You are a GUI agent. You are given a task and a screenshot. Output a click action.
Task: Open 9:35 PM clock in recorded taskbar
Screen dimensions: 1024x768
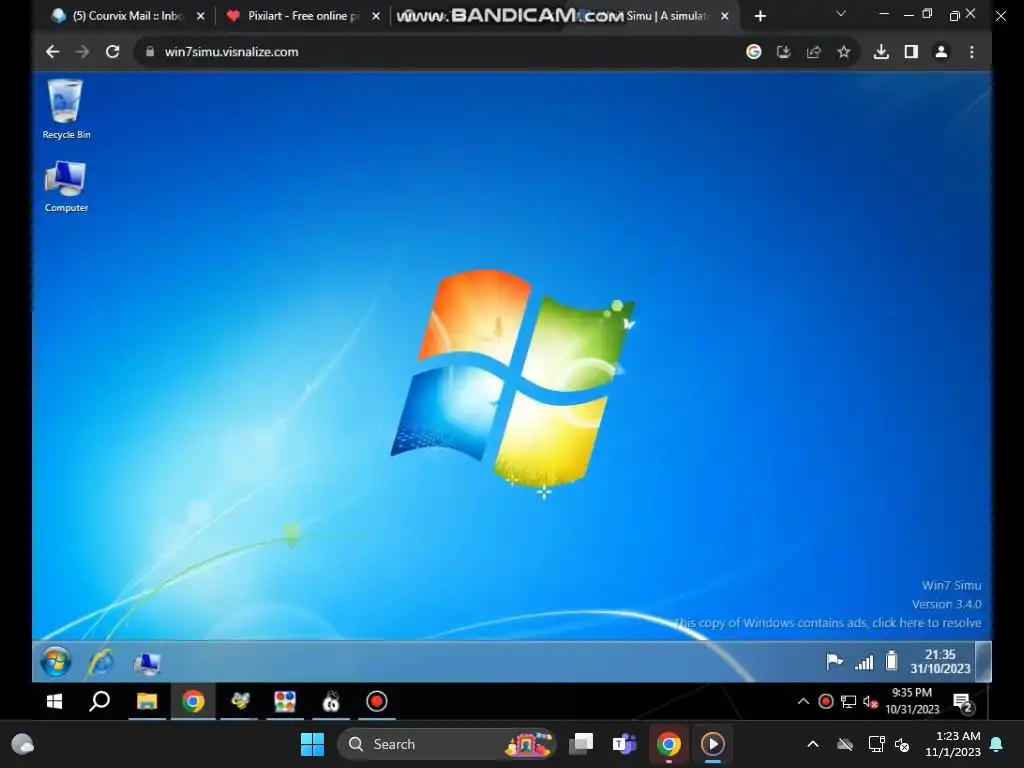(912, 701)
